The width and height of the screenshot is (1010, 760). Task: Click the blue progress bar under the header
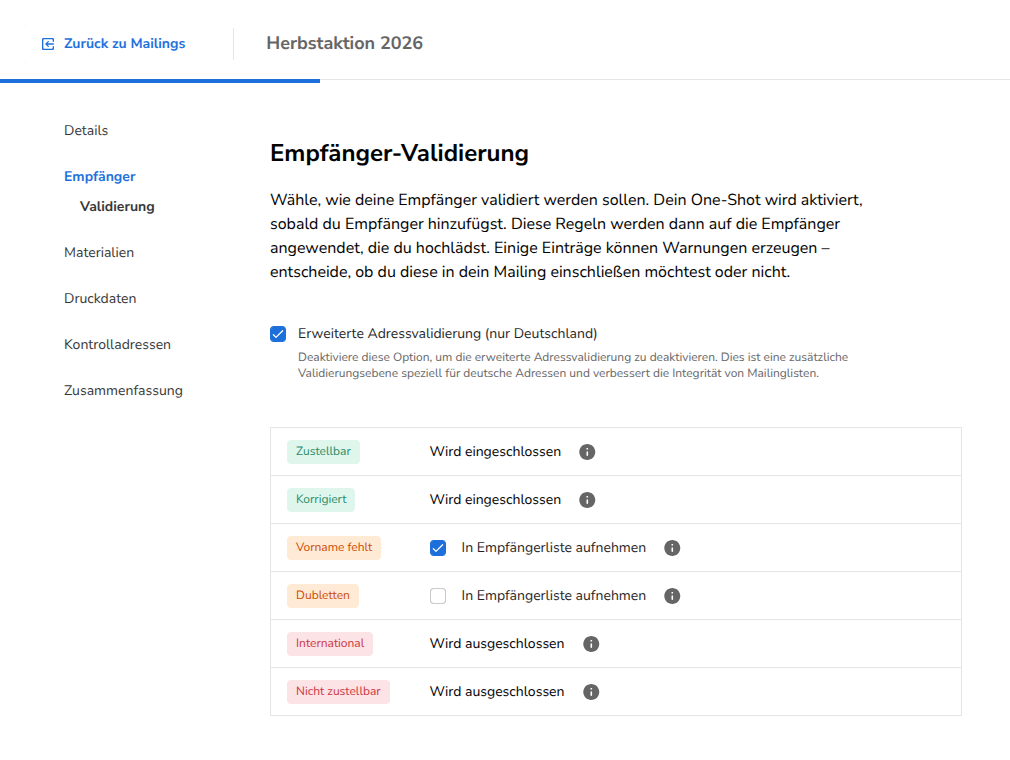160,81
